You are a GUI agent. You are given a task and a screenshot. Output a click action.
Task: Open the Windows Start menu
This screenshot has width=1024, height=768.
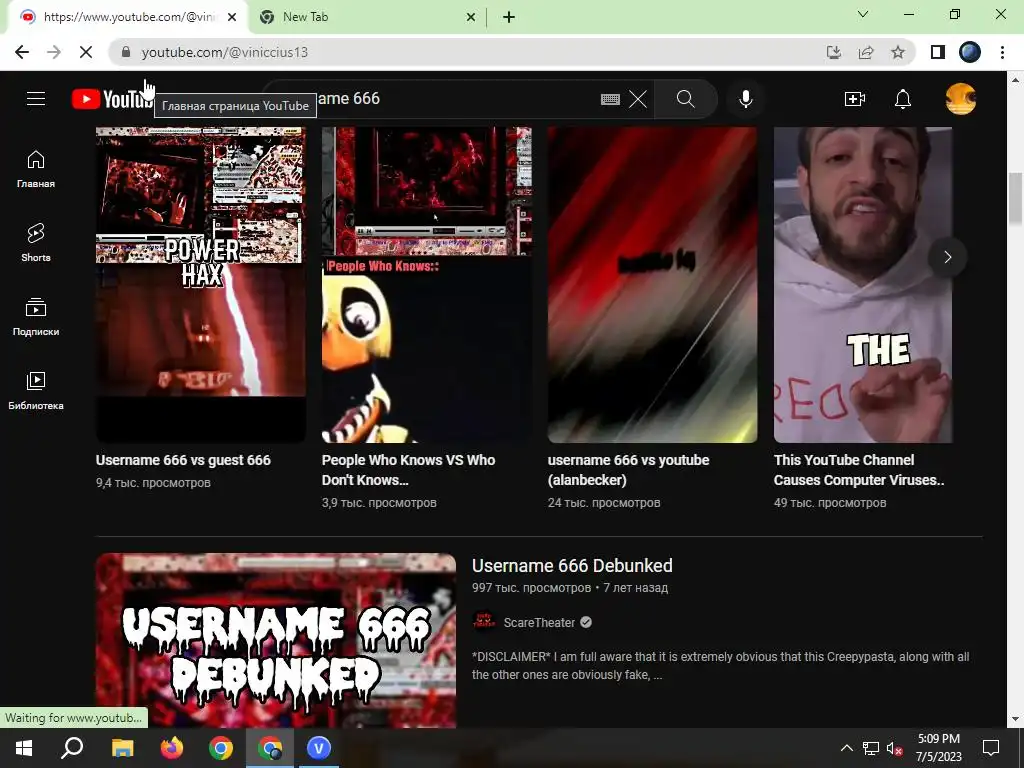(x=24, y=748)
